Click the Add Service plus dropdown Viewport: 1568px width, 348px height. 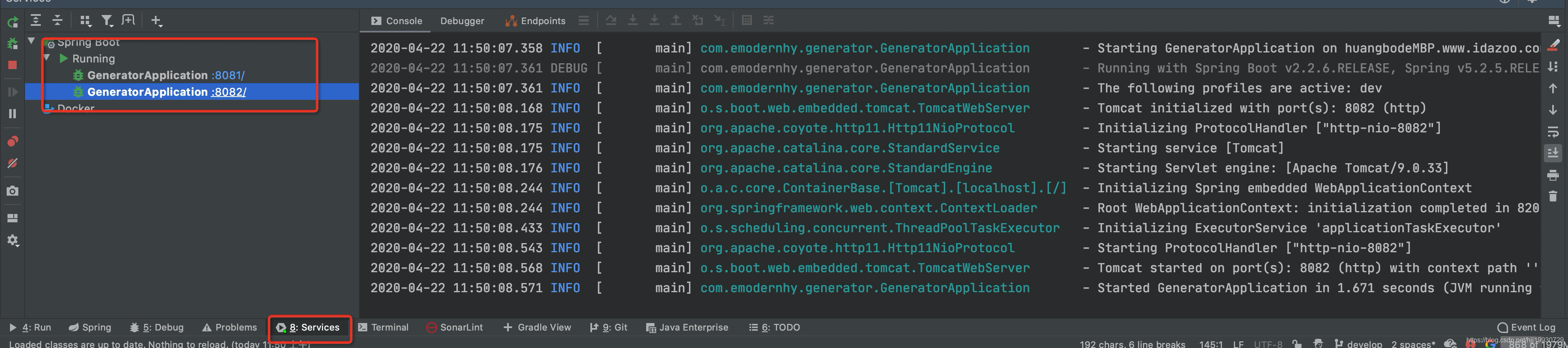point(157,21)
